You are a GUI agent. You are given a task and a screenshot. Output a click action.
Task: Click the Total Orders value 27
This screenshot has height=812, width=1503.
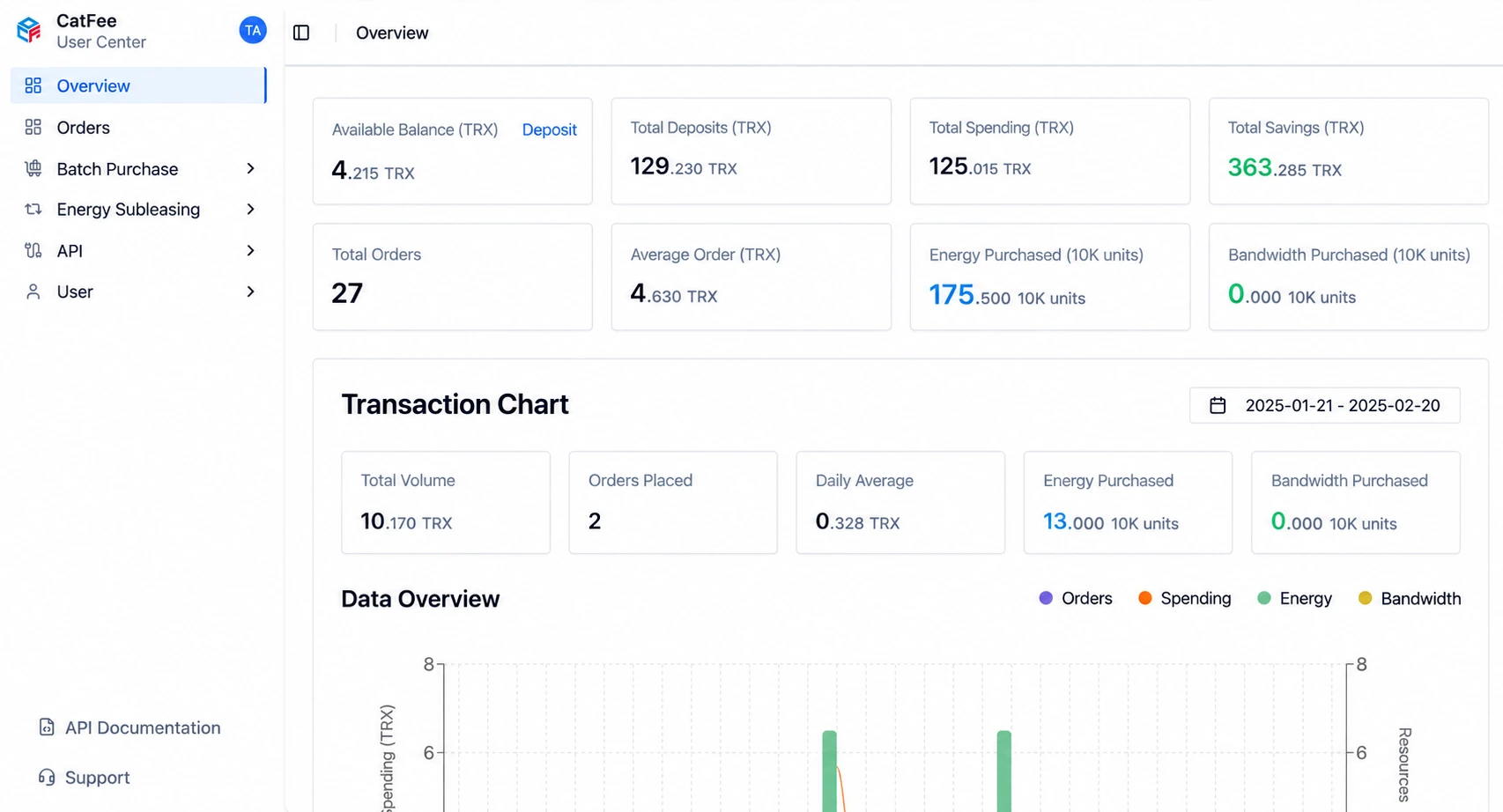(x=347, y=292)
